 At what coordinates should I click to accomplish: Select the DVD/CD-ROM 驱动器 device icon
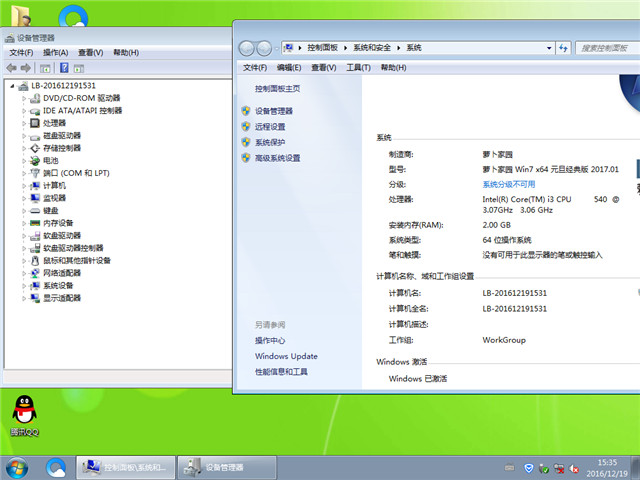[x=35, y=98]
